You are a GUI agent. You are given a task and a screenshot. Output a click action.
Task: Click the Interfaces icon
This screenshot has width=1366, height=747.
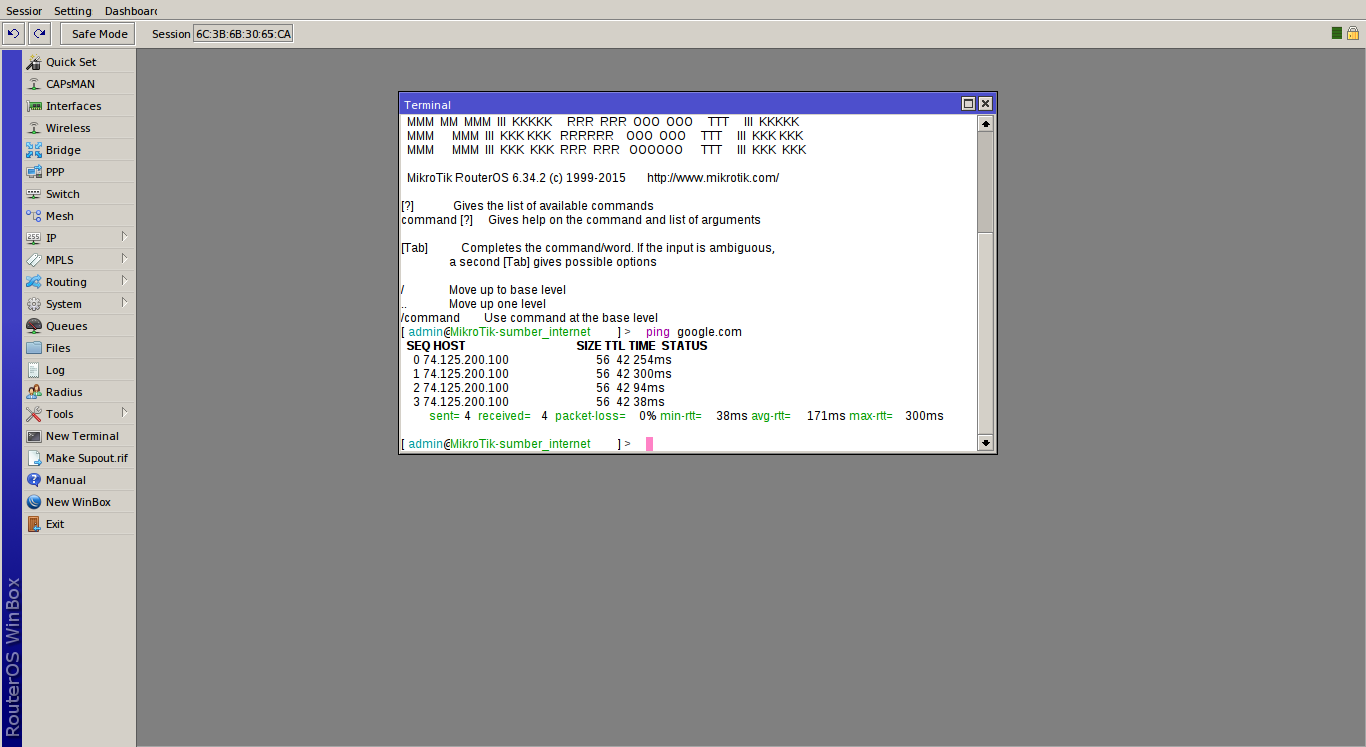click(34, 106)
